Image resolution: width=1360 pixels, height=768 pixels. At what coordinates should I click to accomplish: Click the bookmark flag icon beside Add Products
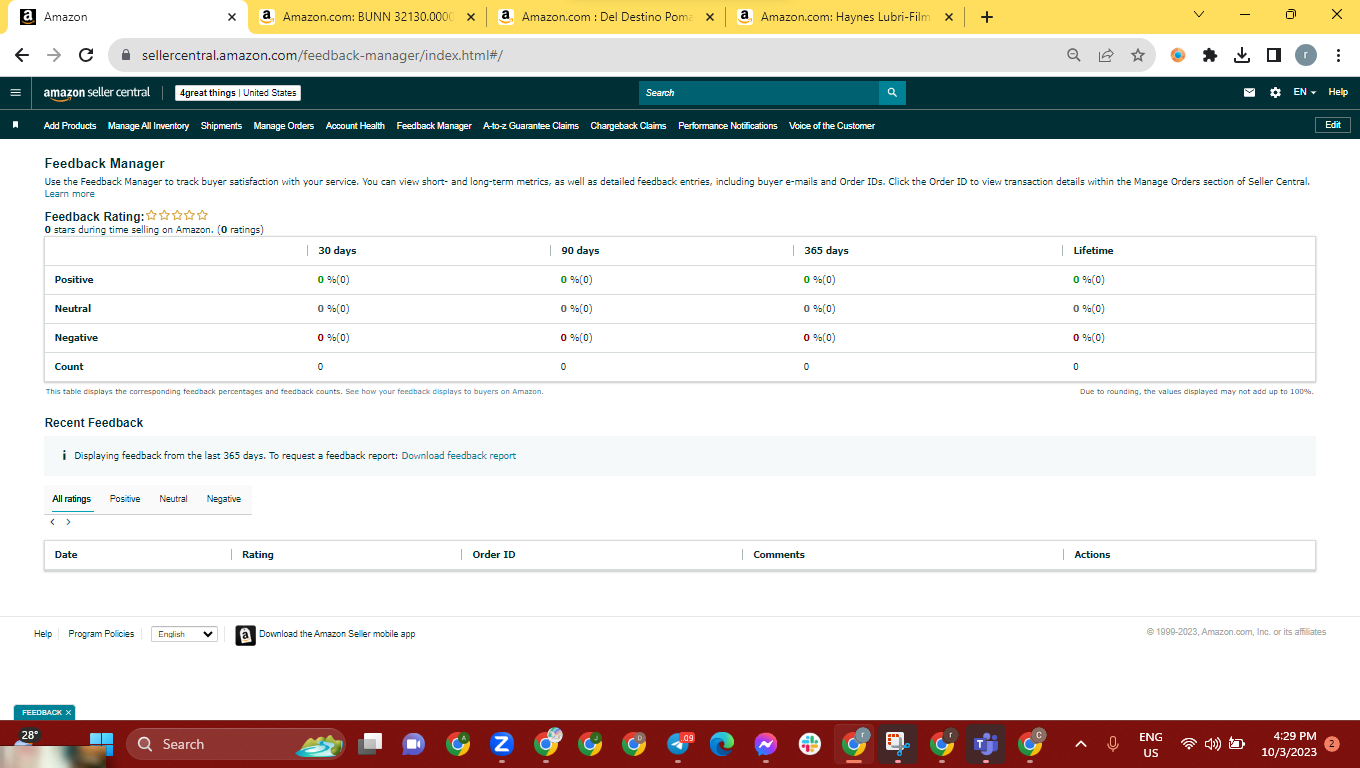tap(16, 126)
